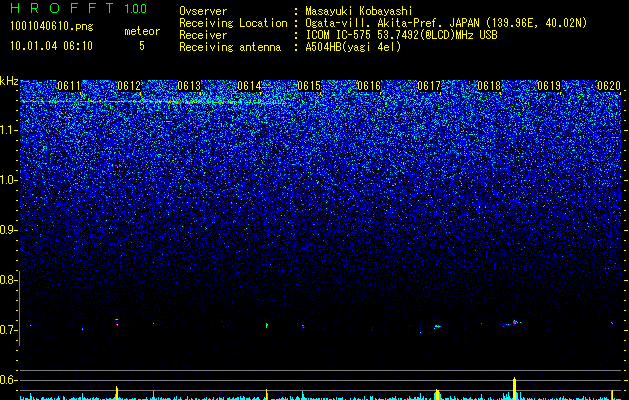Select the filename 1001040610.png

(52, 26)
